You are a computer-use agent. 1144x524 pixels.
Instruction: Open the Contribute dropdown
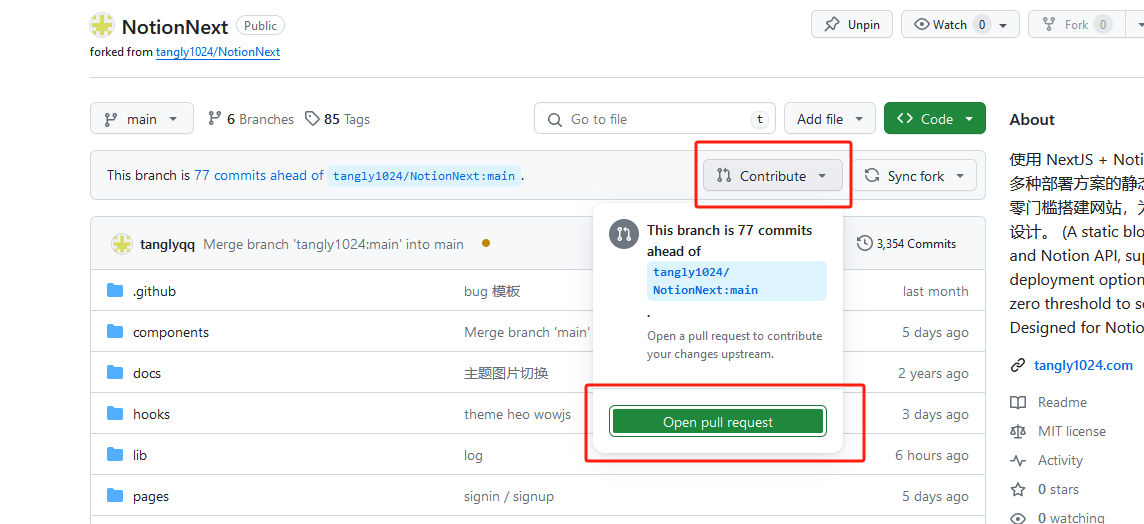(773, 176)
